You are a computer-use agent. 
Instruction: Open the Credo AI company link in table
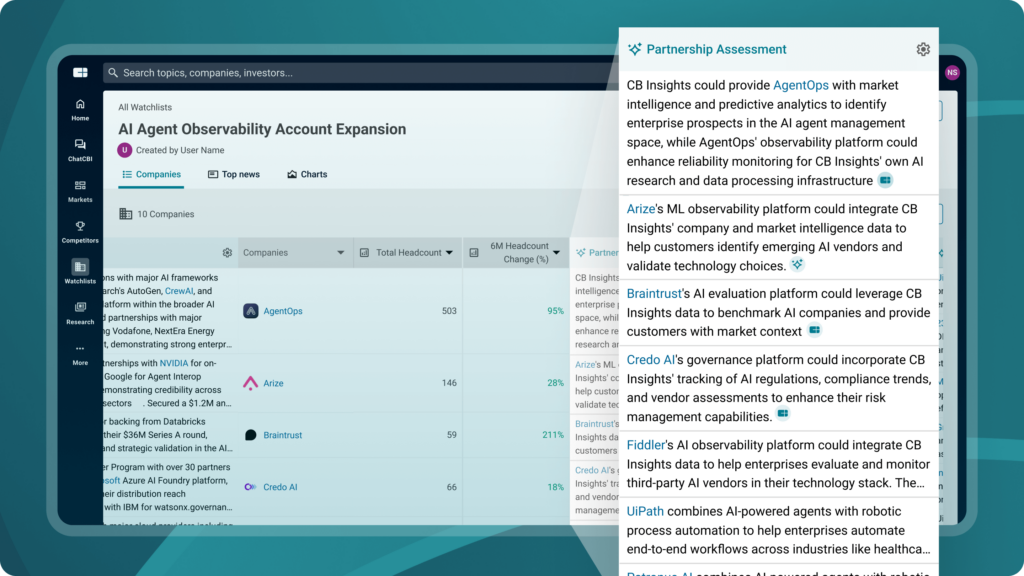tap(280, 487)
